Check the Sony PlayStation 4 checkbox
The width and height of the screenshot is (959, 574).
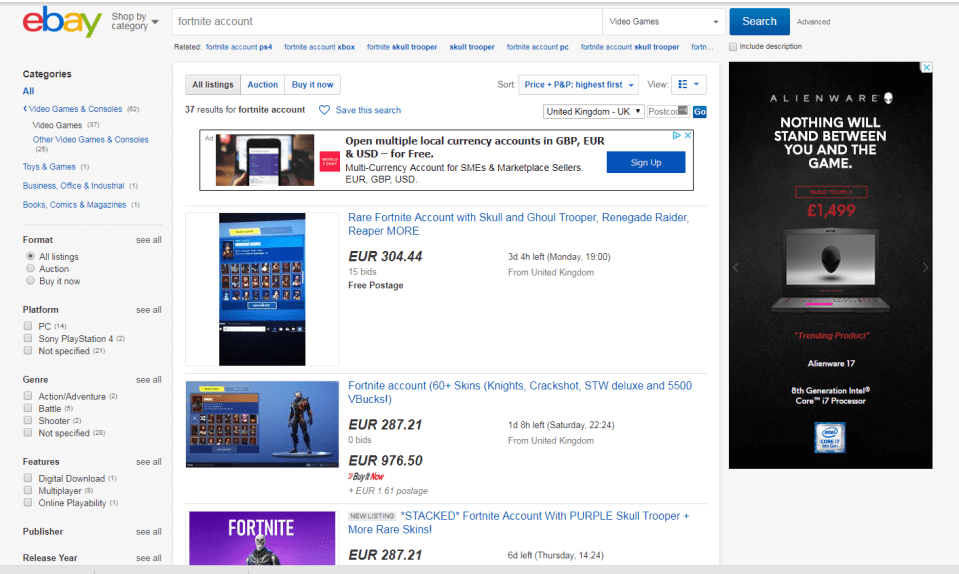tap(28, 338)
